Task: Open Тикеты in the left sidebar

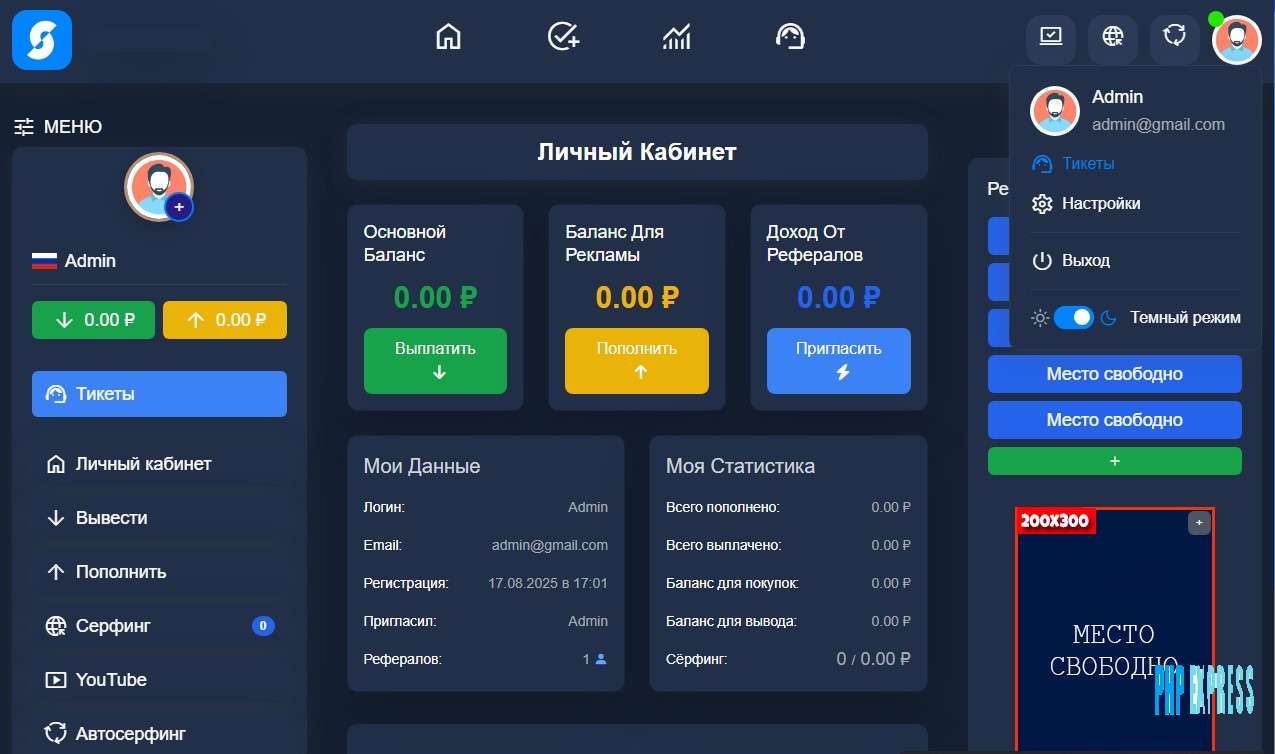Action: 159,394
